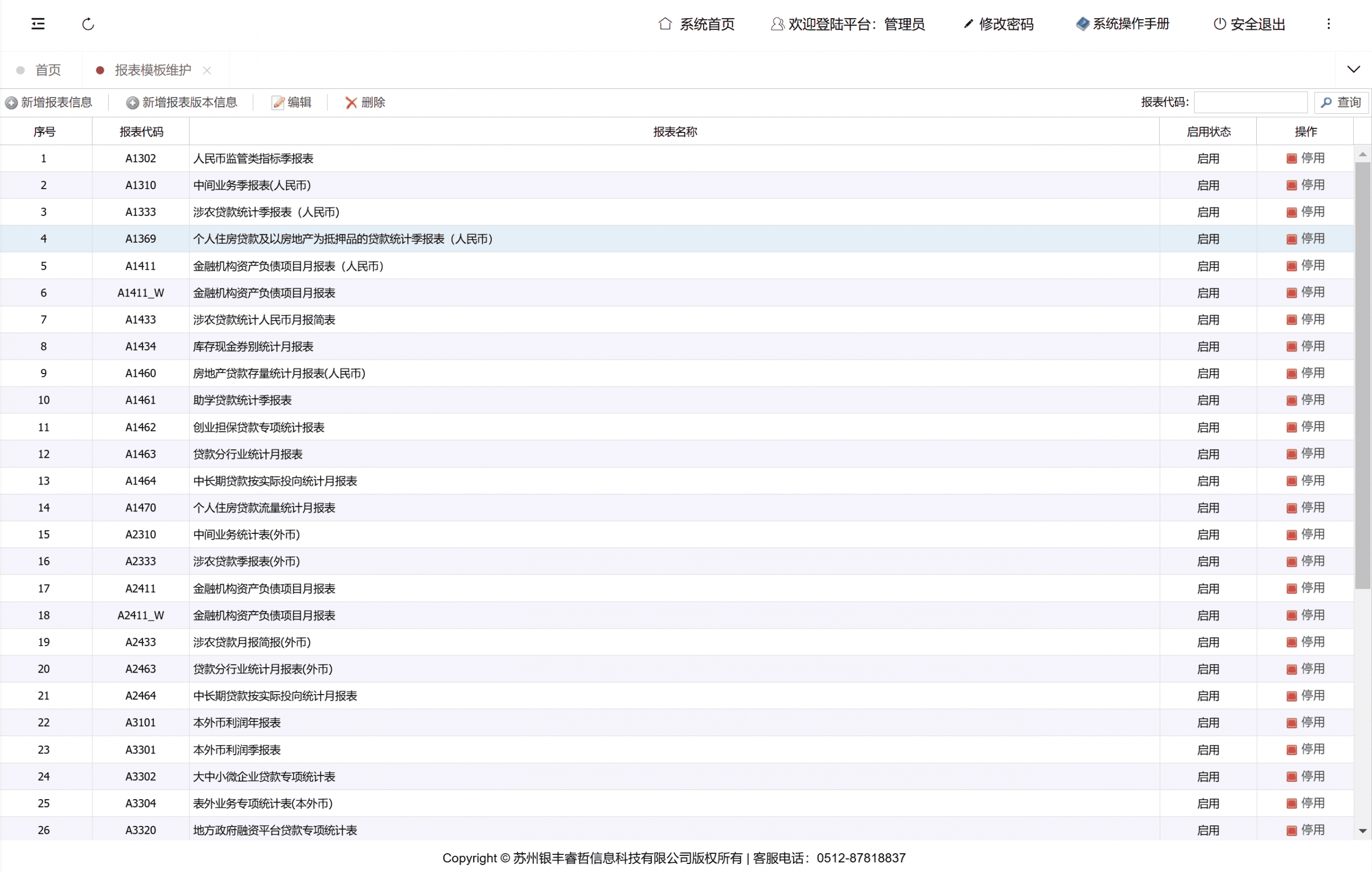Focus the 报表代码 search input field
This screenshot has height=872, width=1372.
pos(1250,102)
